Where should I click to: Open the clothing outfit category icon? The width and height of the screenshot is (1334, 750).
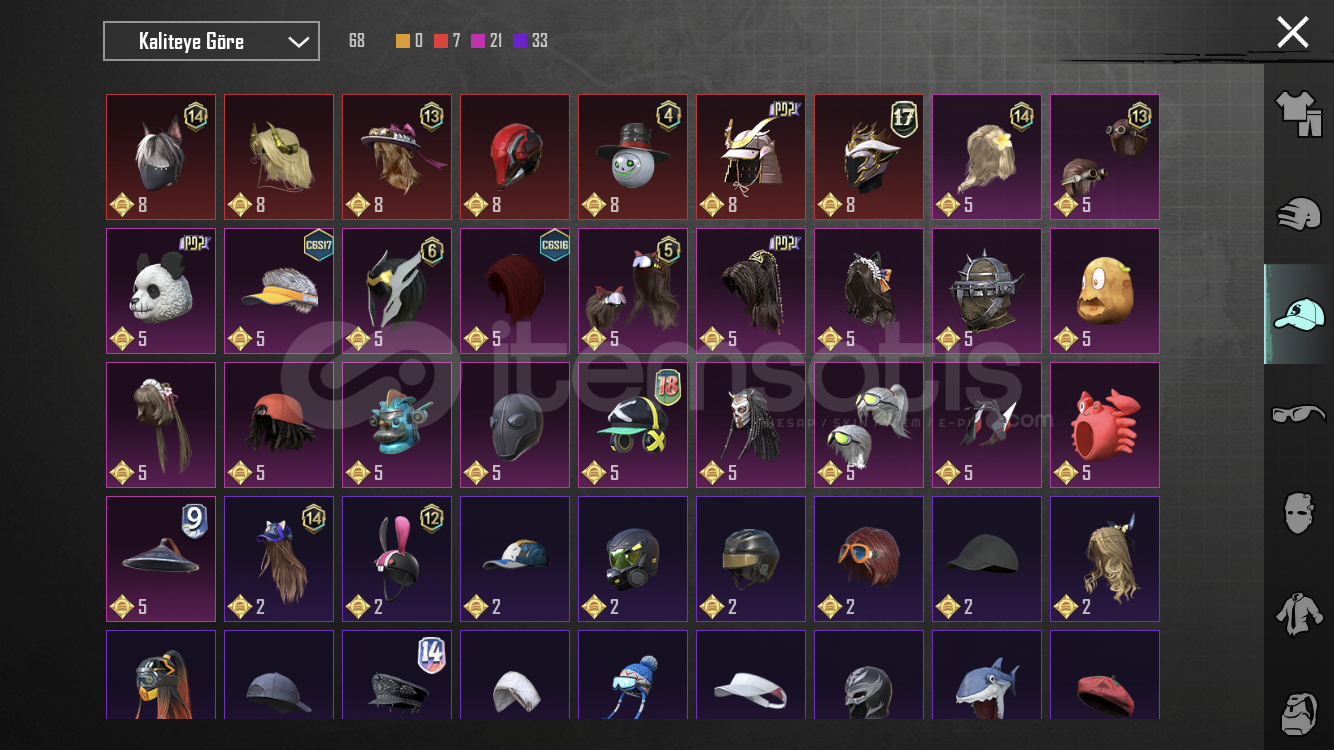[1298, 114]
